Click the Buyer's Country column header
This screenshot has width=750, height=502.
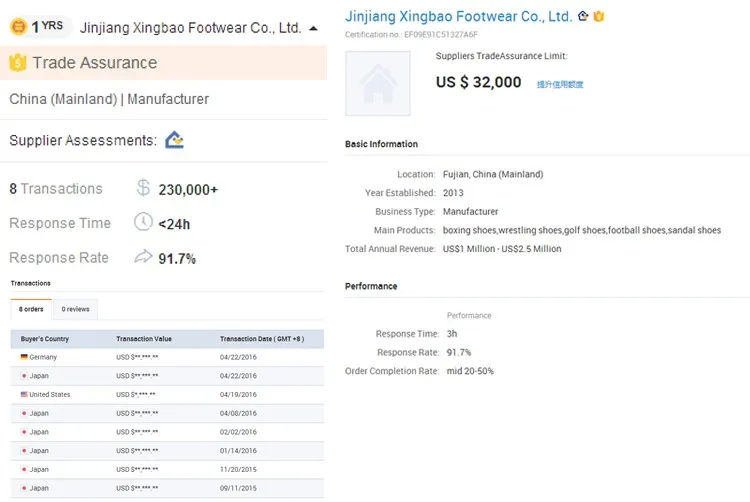pyautogui.click(x=44, y=338)
